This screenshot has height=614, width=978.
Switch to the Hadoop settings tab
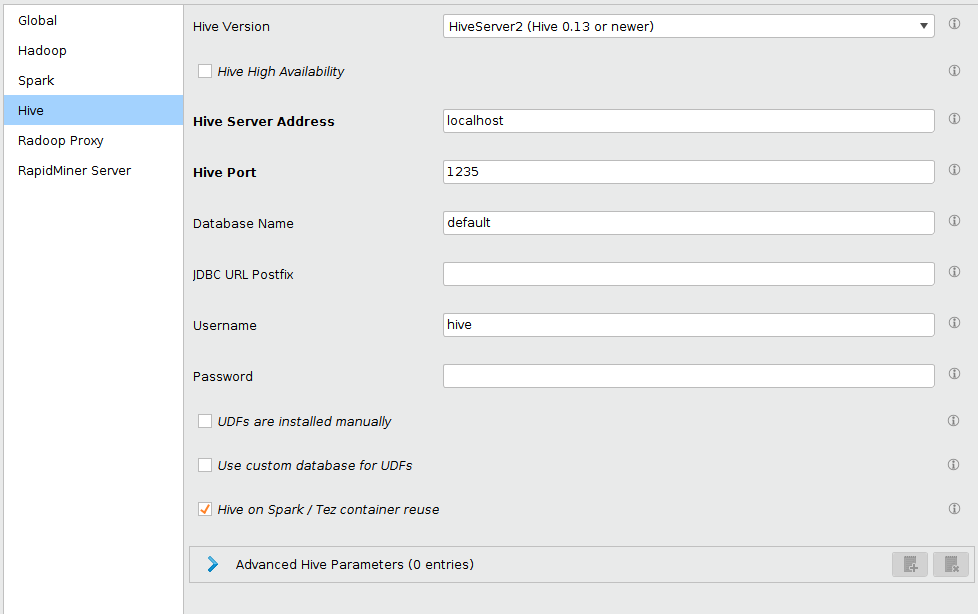tap(42, 50)
